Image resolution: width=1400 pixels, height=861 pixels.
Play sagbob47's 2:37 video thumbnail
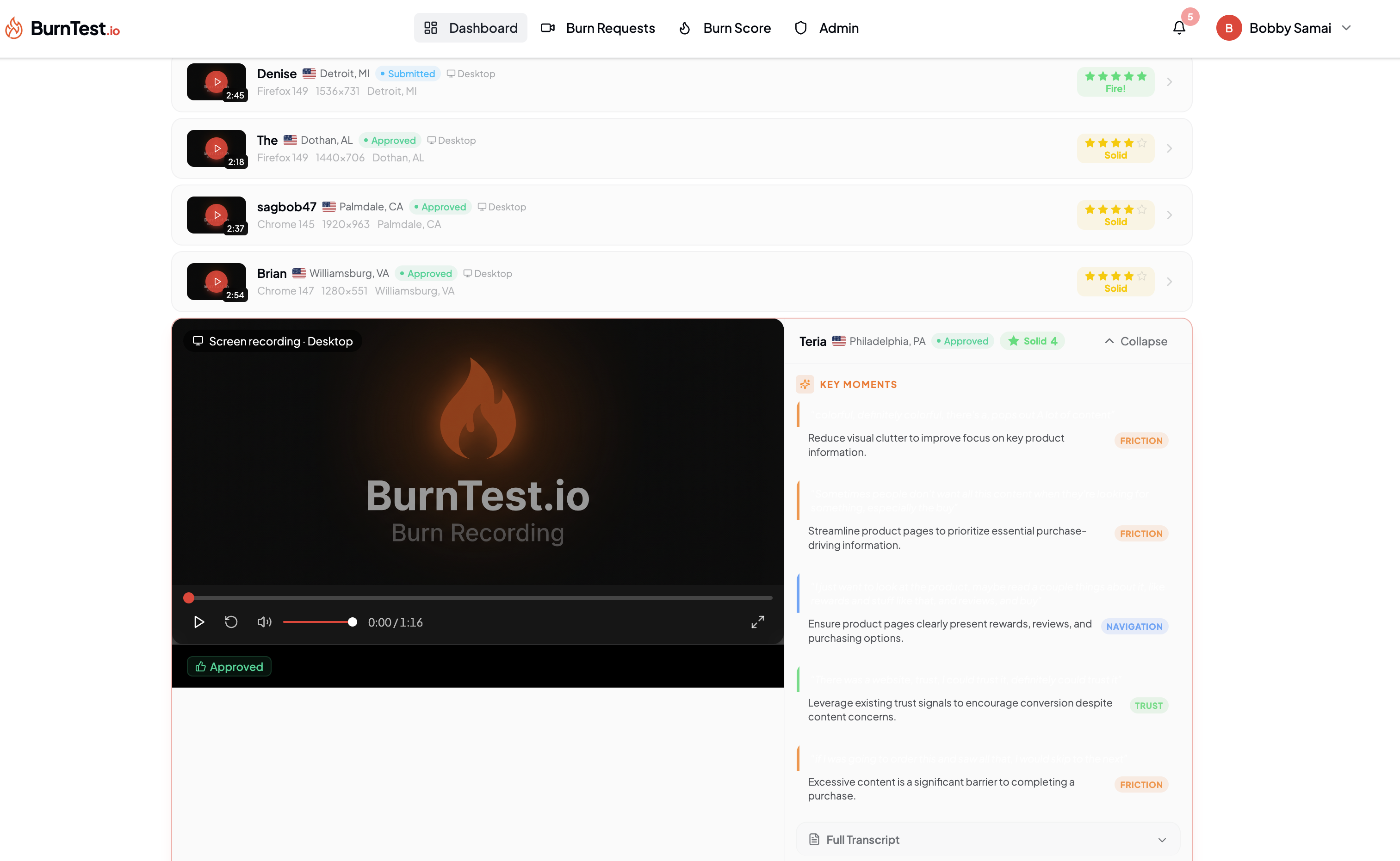pos(217,215)
